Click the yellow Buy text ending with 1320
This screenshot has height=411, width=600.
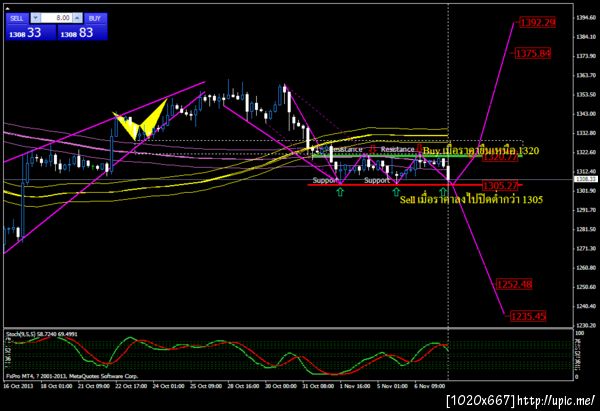pos(481,150)
